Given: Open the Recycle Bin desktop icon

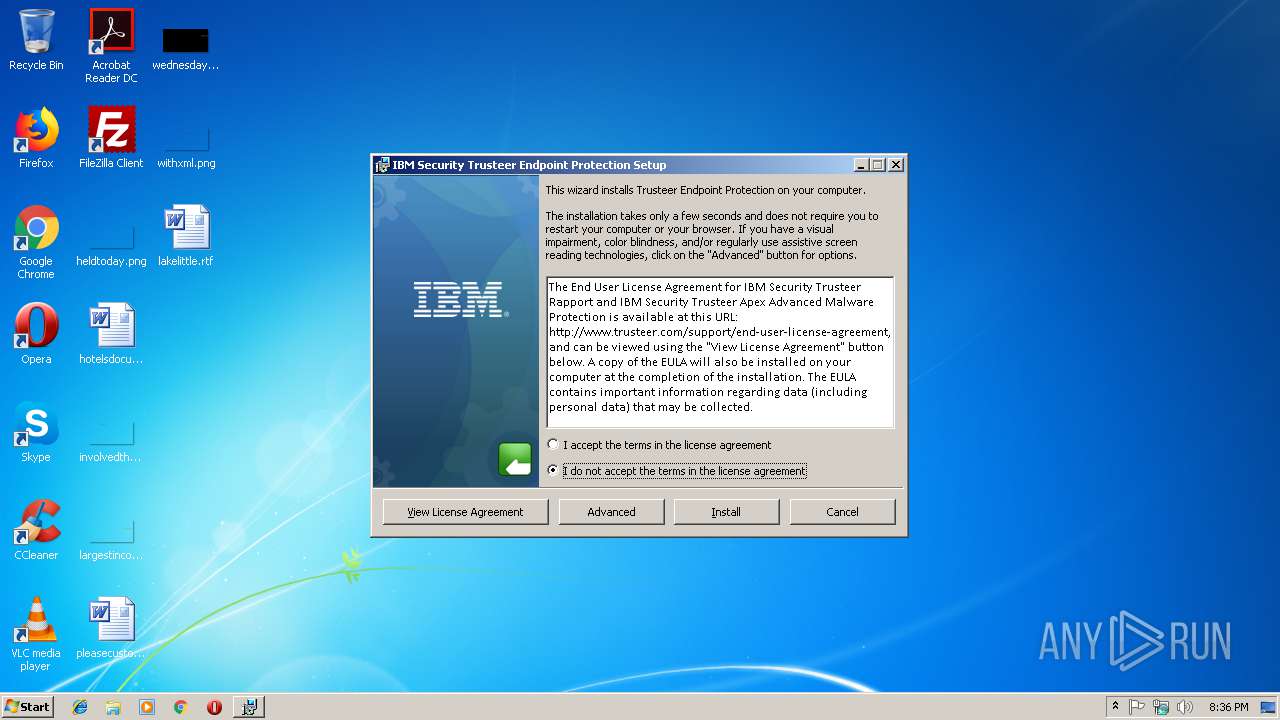Looking at the screenshot, I should click(36, 40).
